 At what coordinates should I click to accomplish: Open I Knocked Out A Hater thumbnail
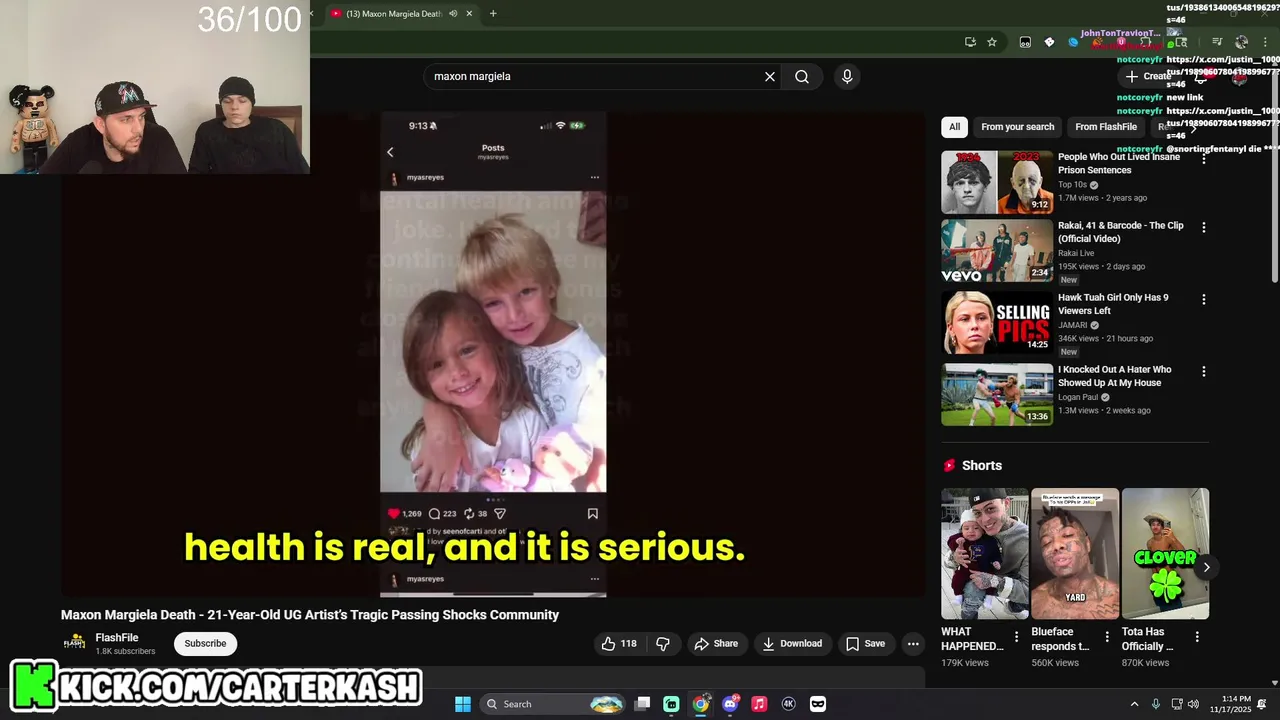[997, 395]
